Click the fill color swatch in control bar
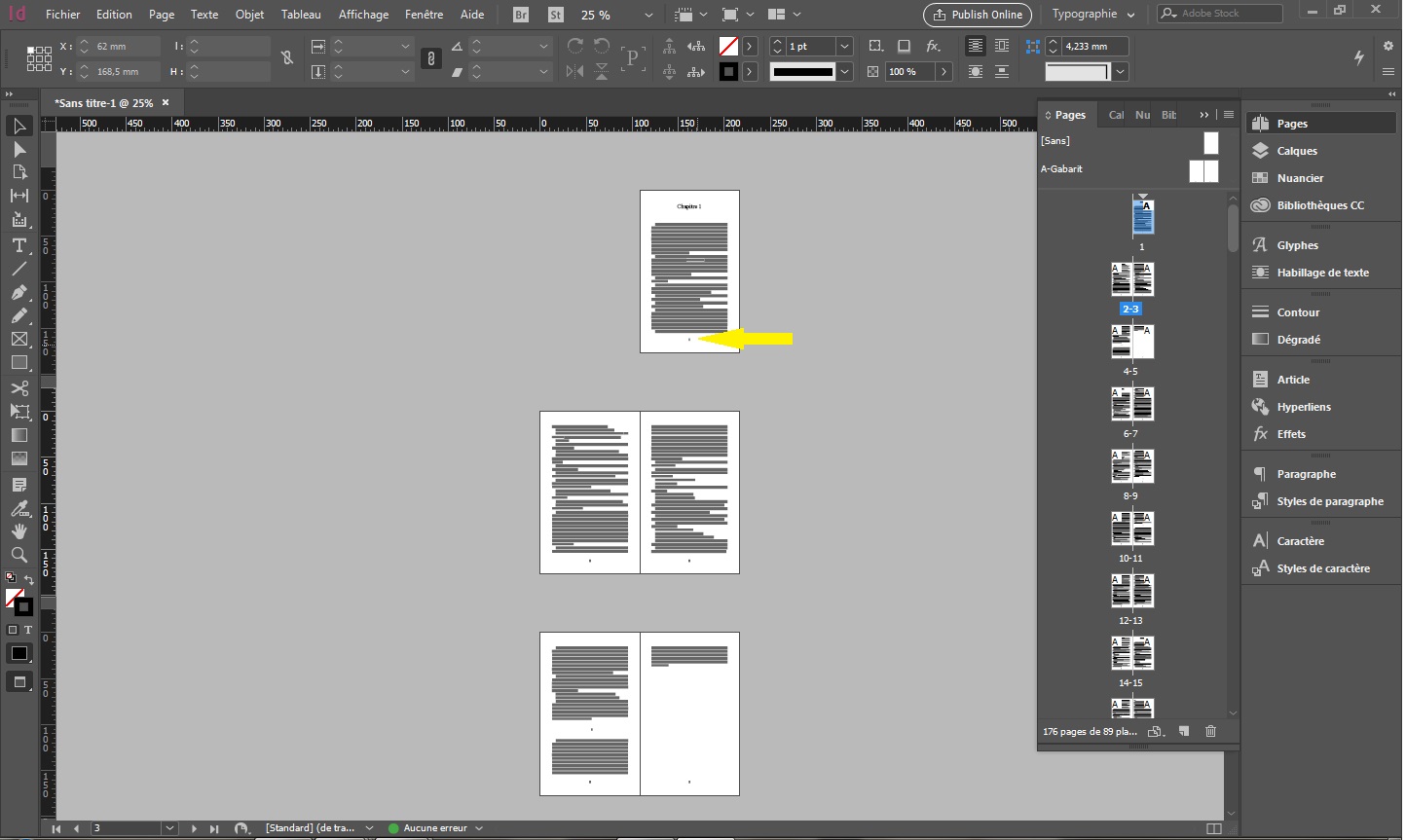This screenshot has width=1406, height=840. (x=728, y=46)
